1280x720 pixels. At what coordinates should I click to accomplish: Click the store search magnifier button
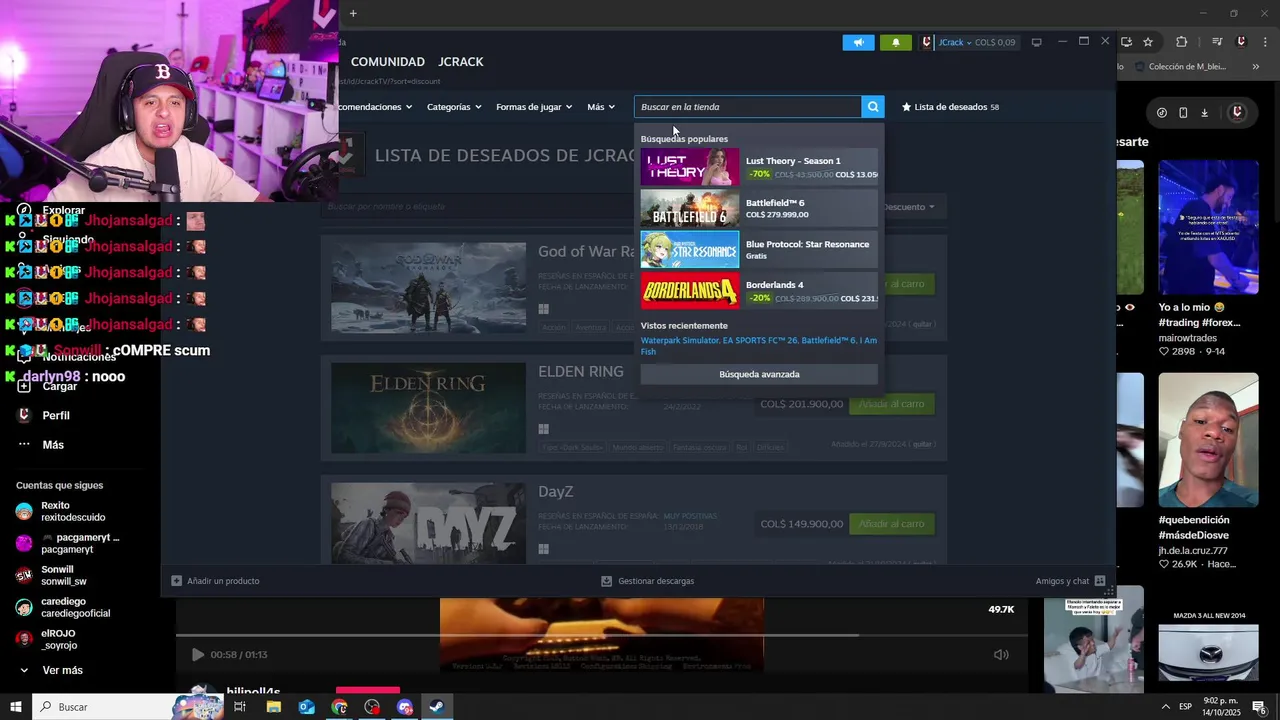(873, 107)
